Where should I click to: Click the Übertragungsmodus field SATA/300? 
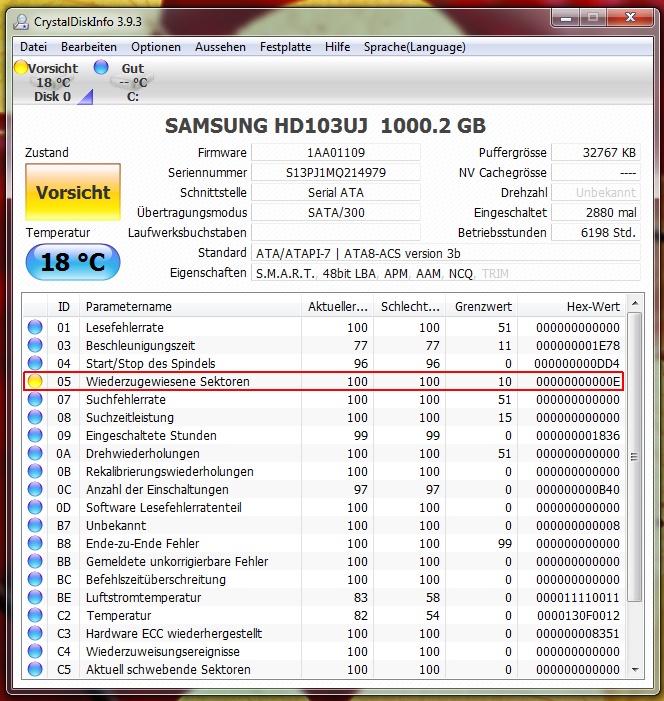click(336, 212)
